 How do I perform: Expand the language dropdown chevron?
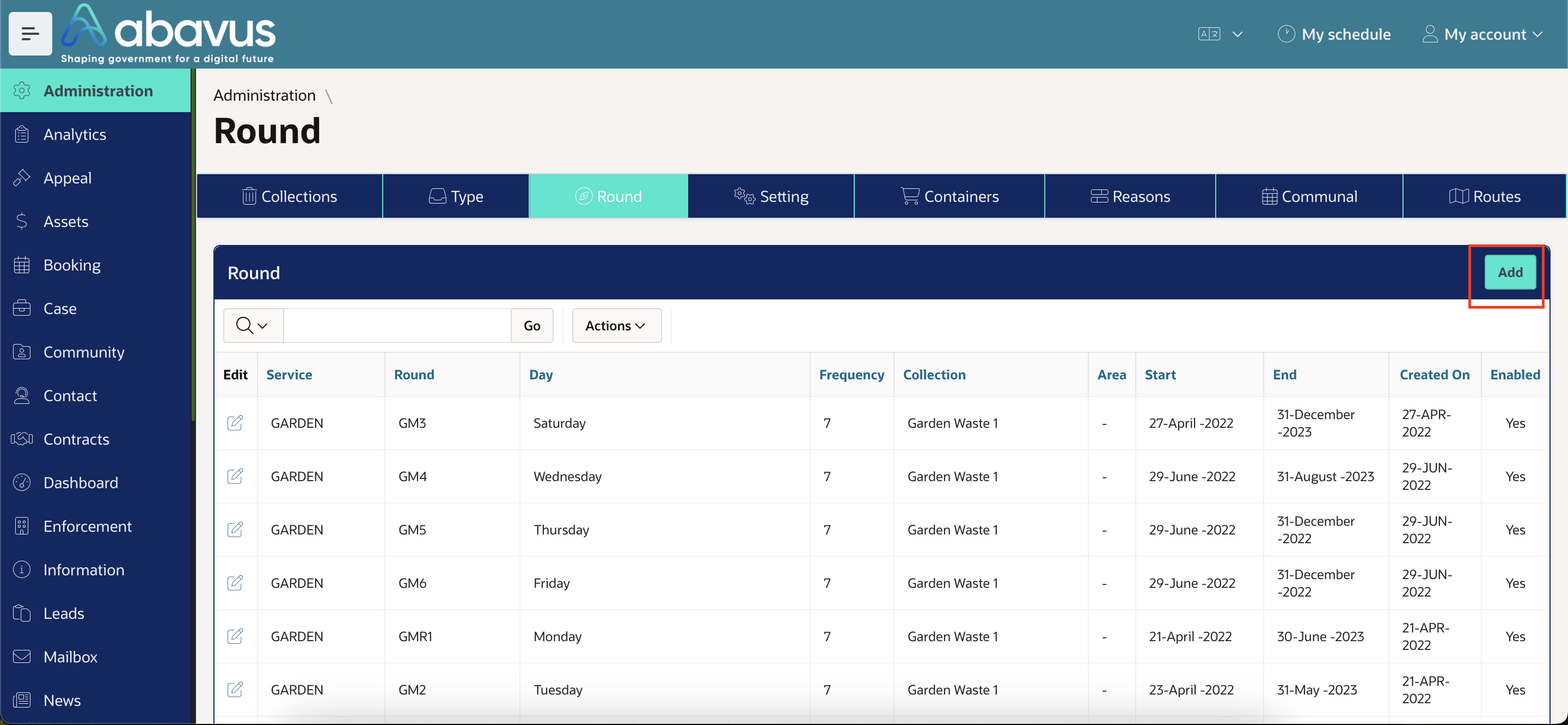click(x=1237, y=34)
